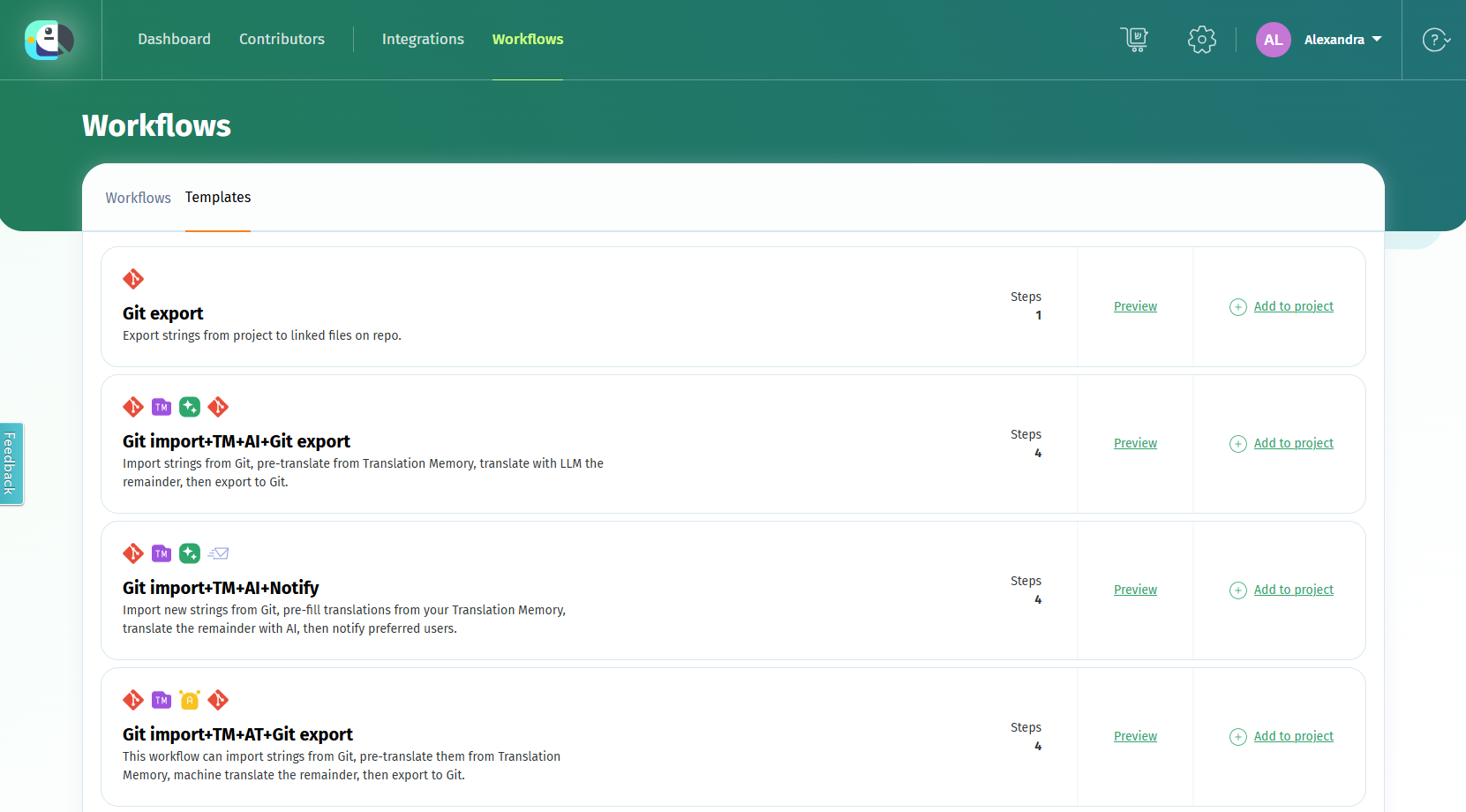The width and height of the screenshot is (1466, 812).
Task: Click the Git icon on the Git export template
Action: coord(133,279)
